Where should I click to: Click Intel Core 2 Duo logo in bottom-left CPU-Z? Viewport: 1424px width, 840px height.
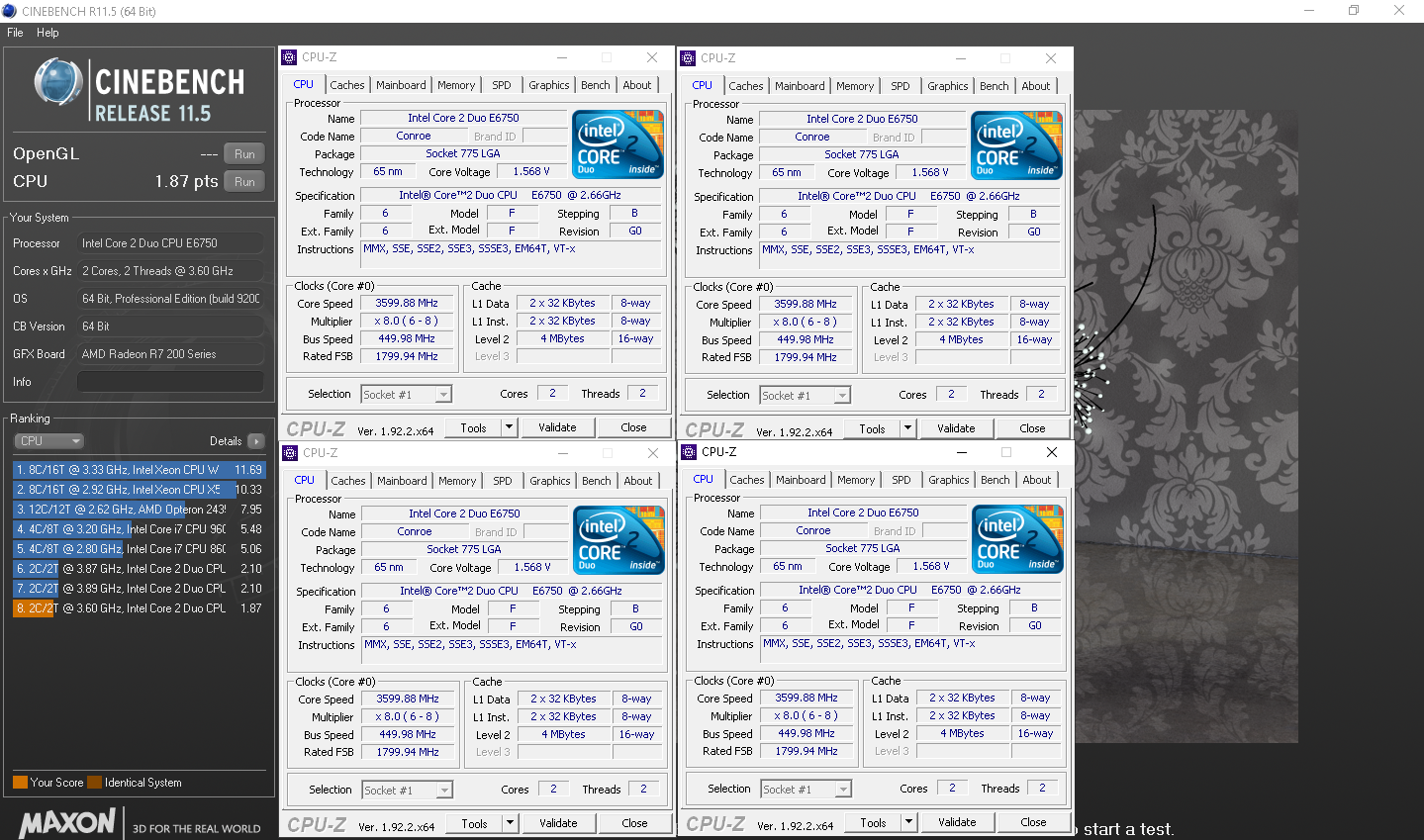pyautogui.click(x=618, y=540)
